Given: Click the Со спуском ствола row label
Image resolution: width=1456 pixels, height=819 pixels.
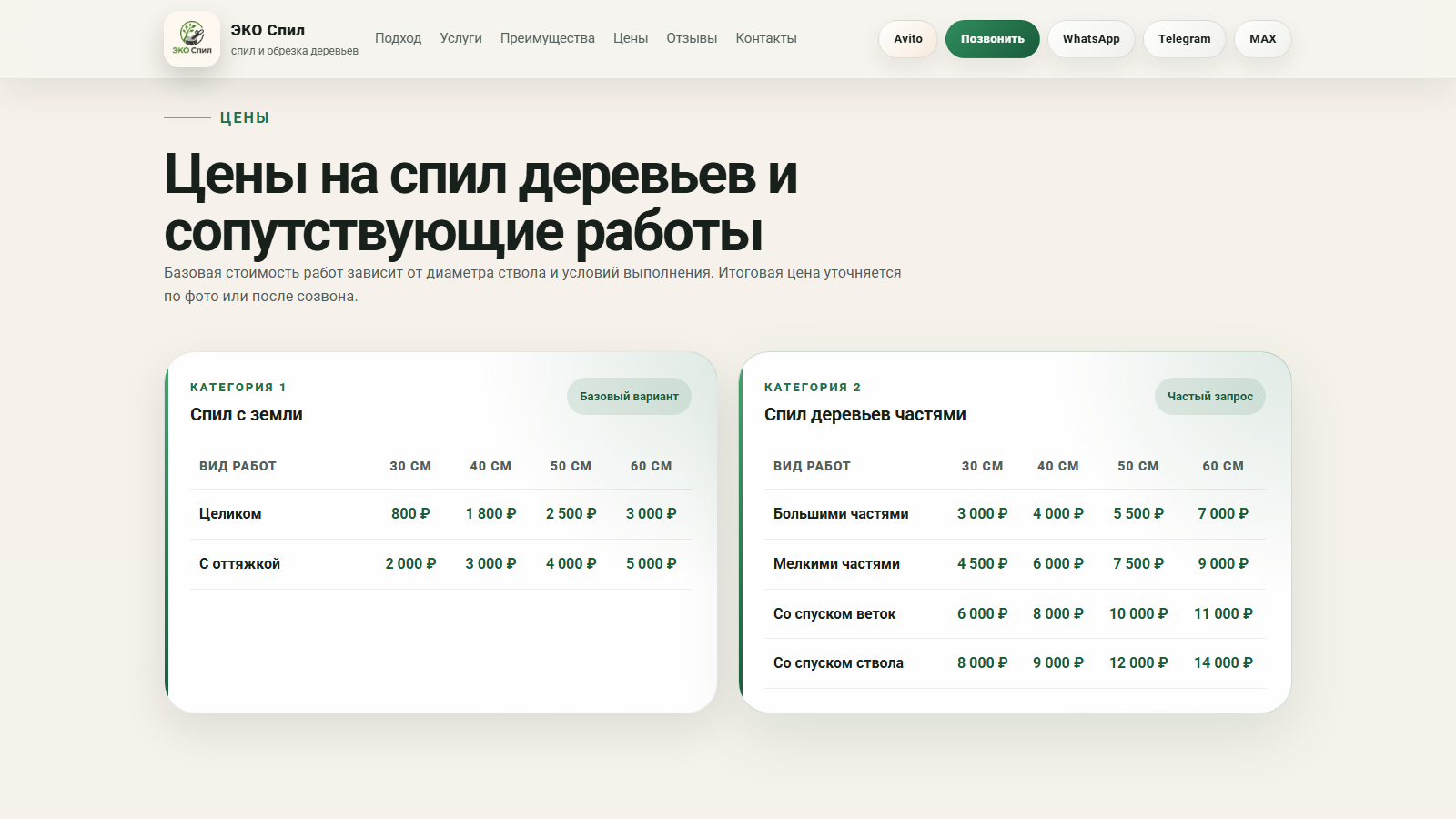Looking at the screenshot, I should click(x=838, y=662).
